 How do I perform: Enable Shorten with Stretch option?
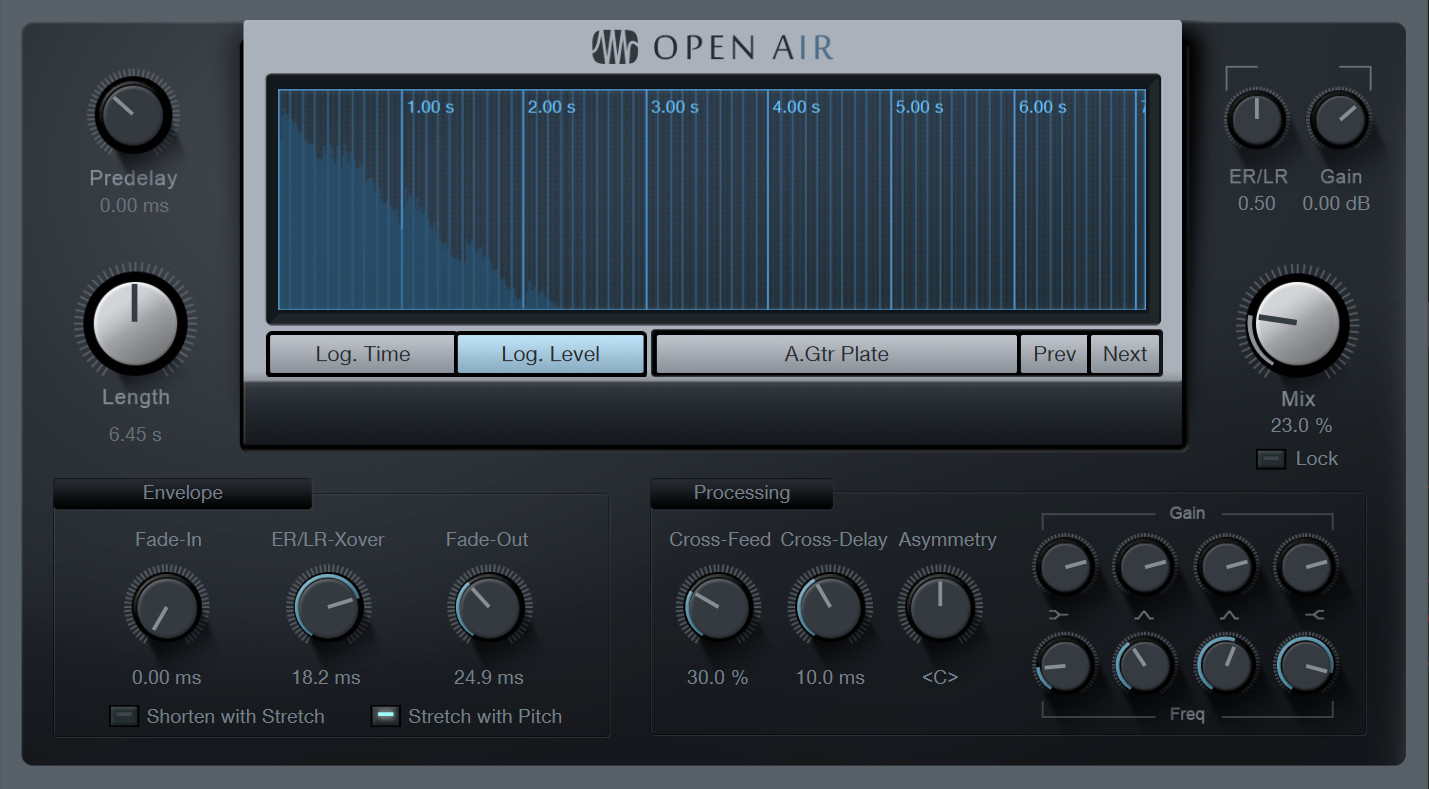click(124, 716)
